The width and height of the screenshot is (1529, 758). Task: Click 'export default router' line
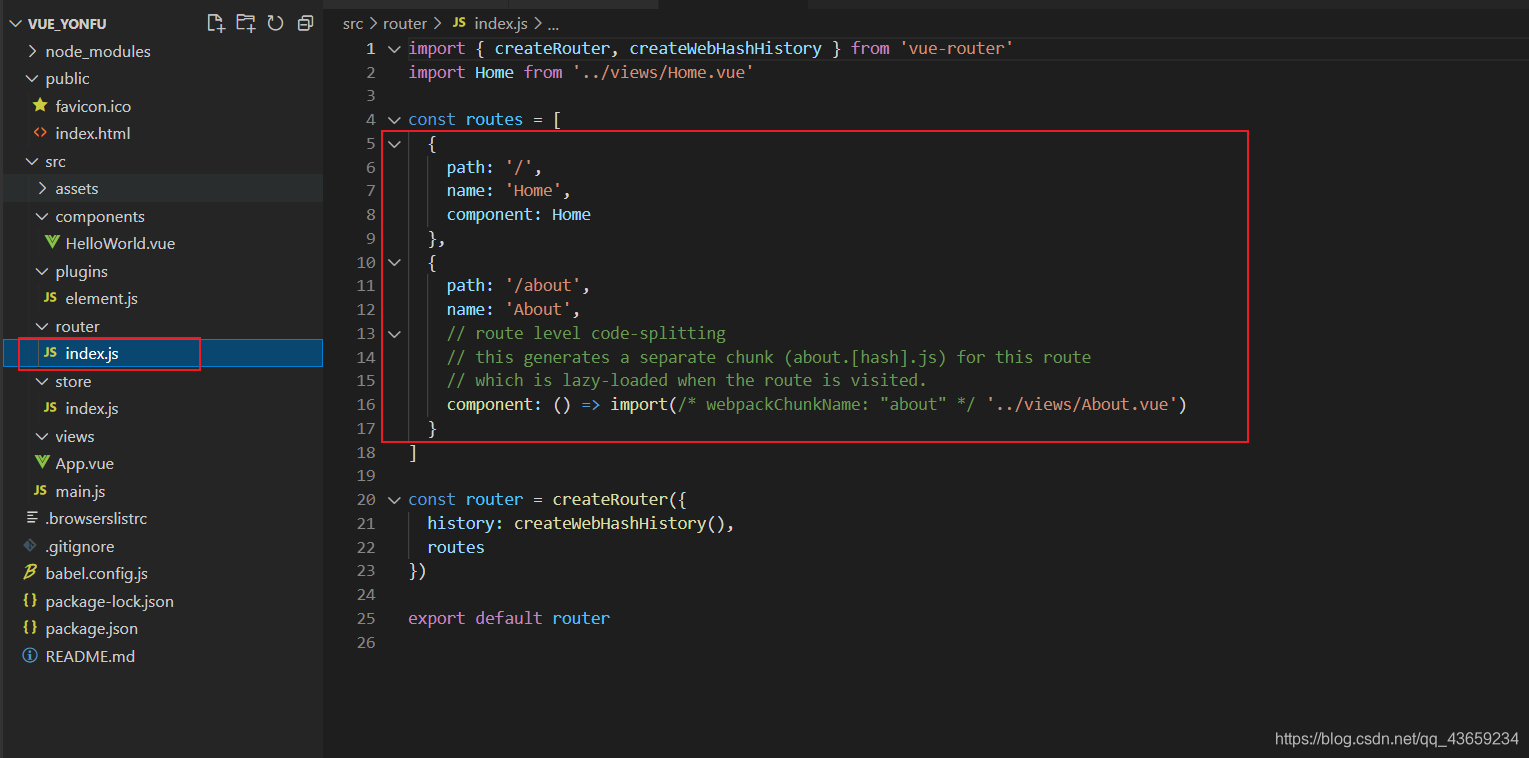(509, 618)
